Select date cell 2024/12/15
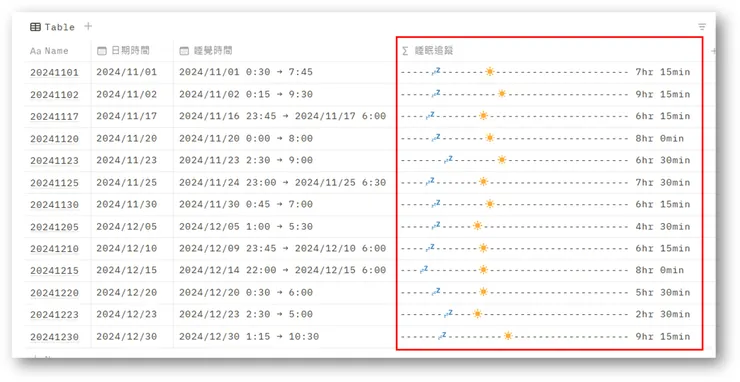 coord(126,270)
